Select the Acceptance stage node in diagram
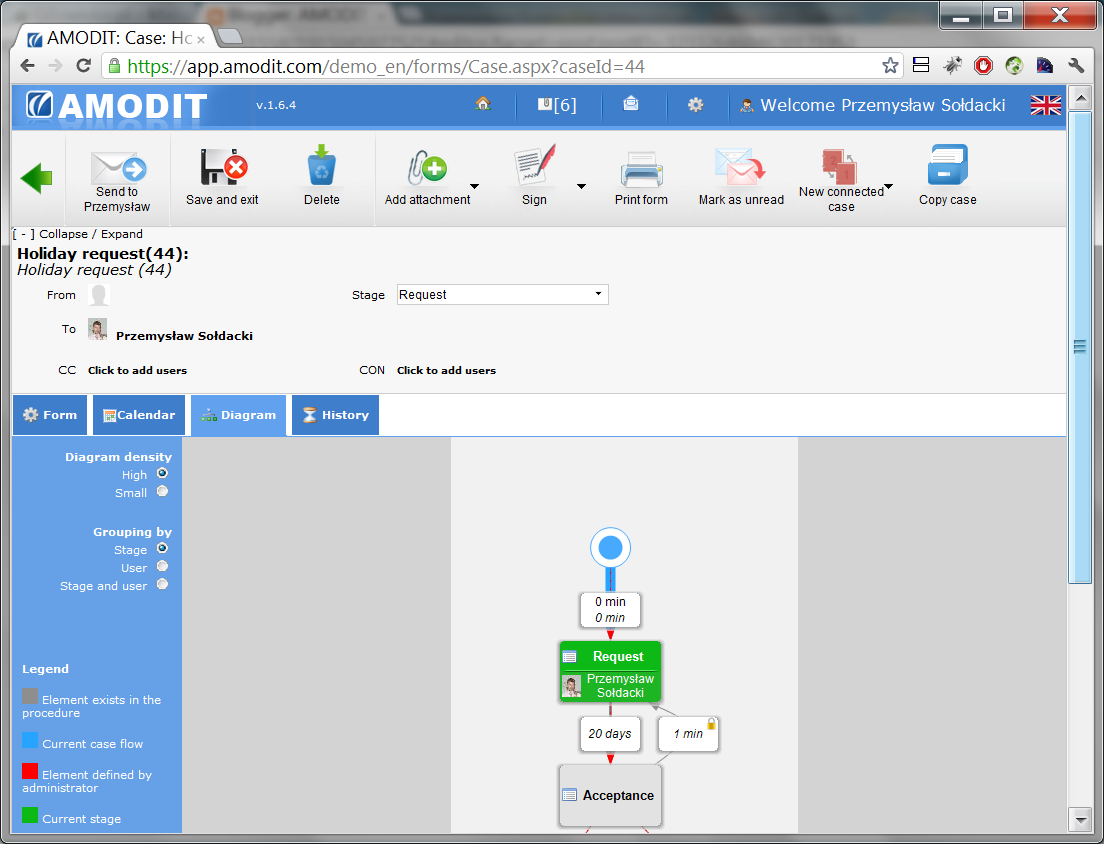The width and height of the screenshot is (1104, 844). [x=610, y=795]
